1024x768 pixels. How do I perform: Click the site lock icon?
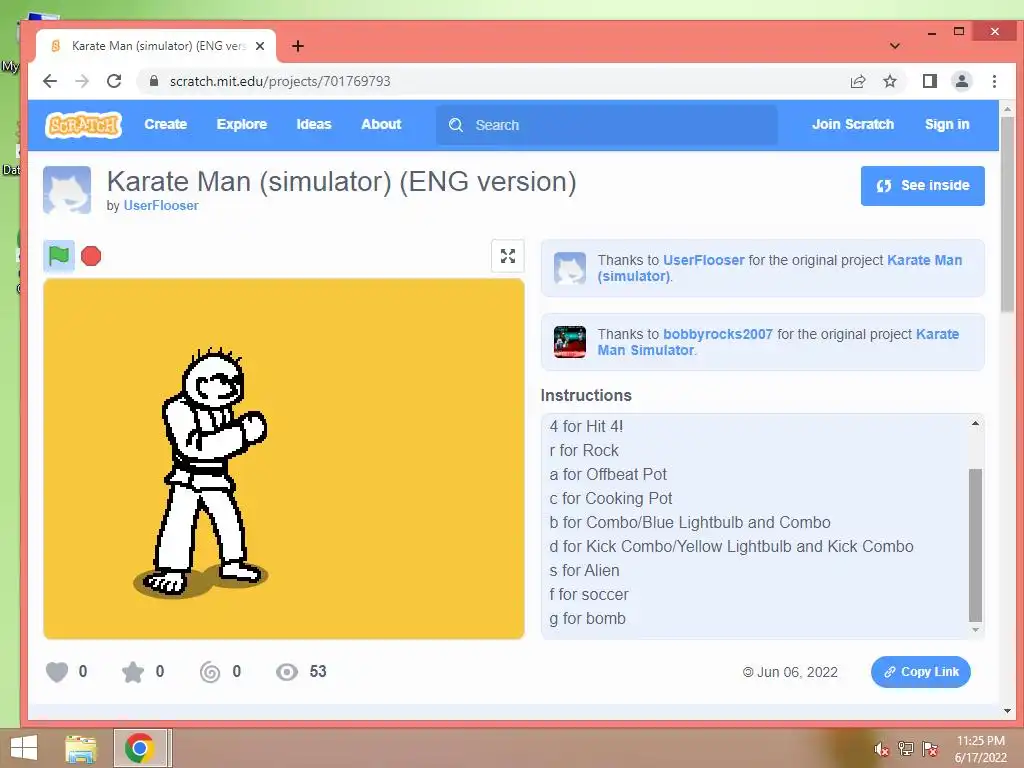click(x=153, y=81)
